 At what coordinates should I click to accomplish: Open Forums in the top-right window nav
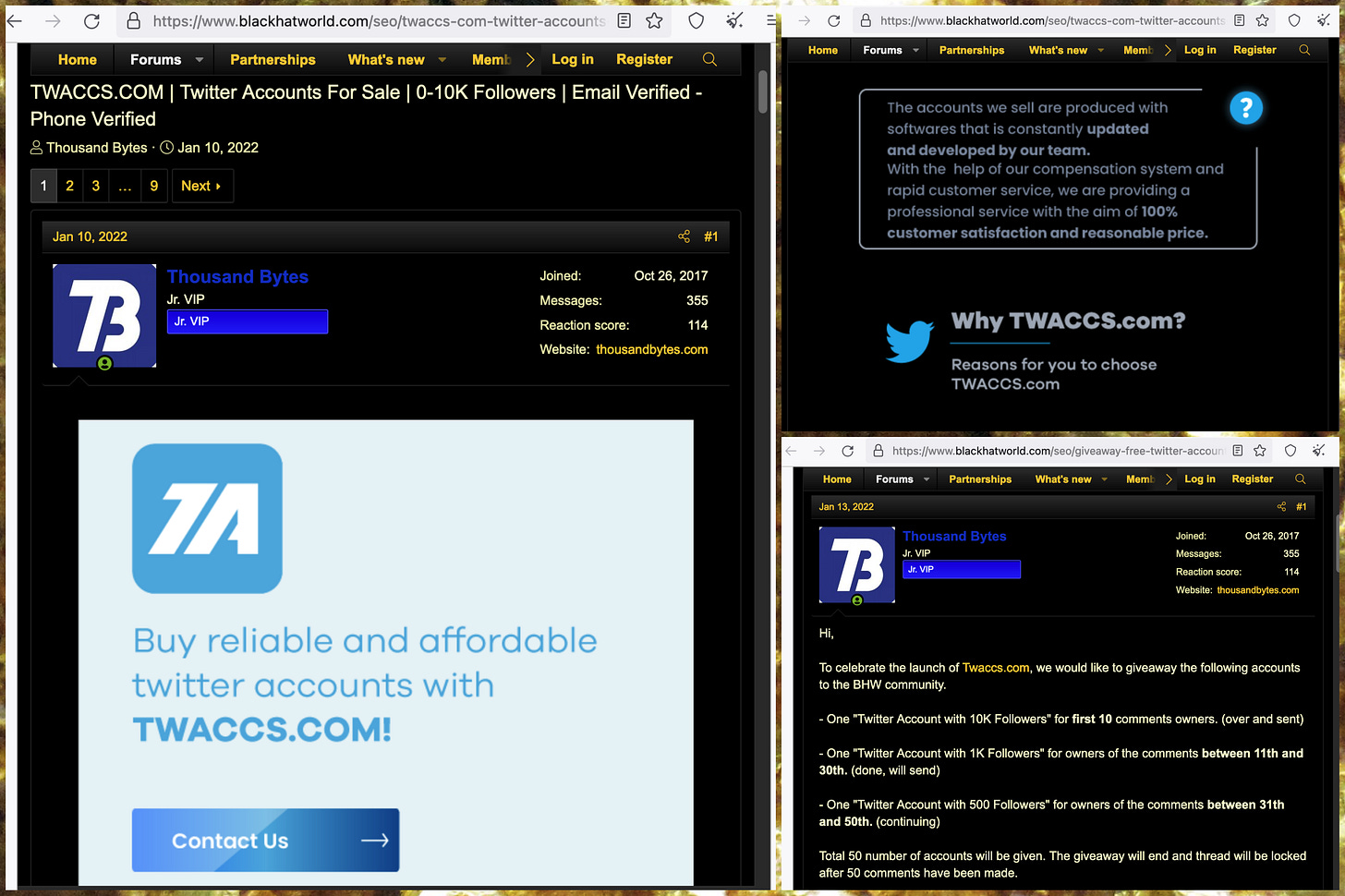coord(882,50)
